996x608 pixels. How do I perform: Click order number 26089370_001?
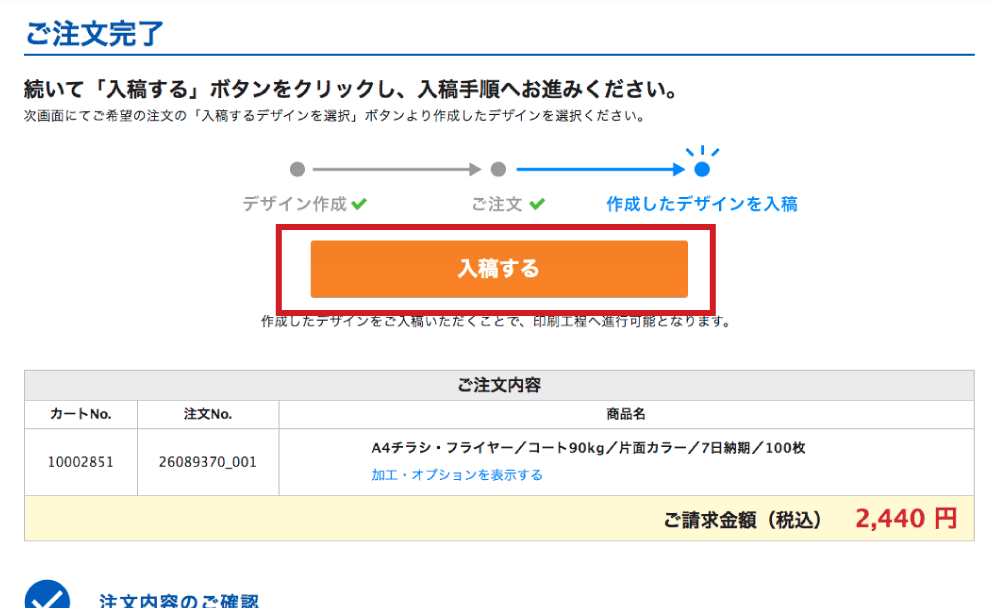[207, 462]
